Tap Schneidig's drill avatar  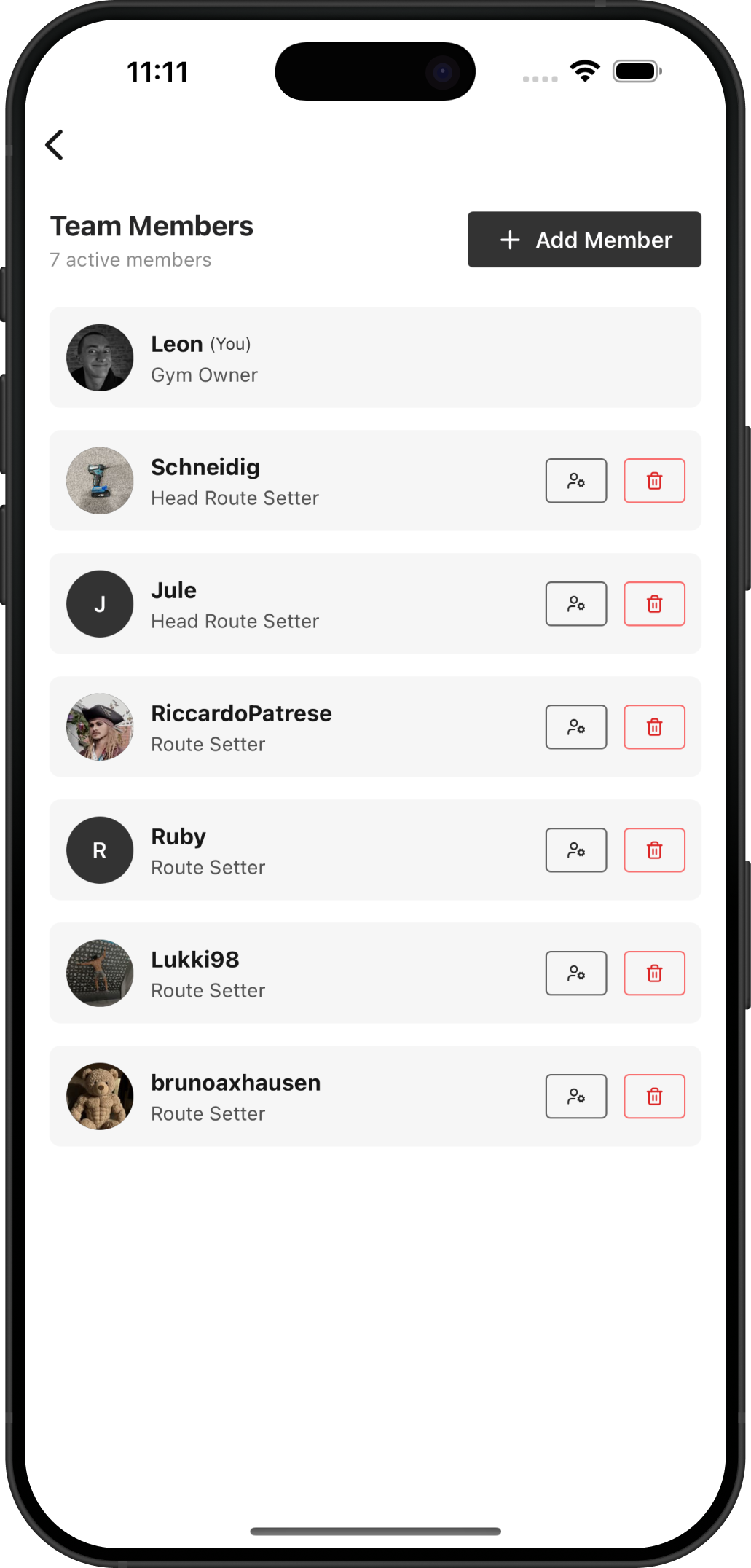click(100, 481)
